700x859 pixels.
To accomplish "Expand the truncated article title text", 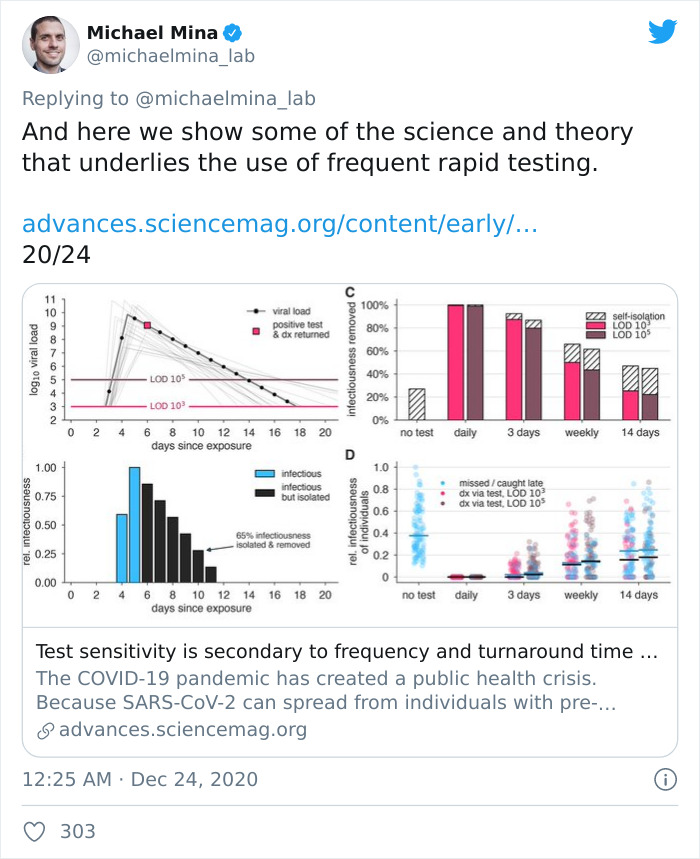I will [345, 649].
